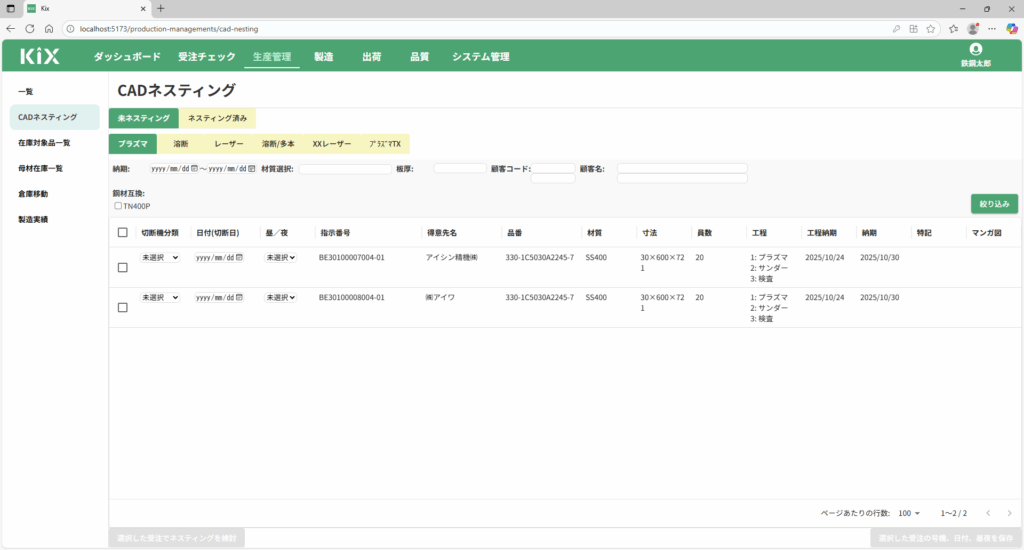Viewport: 1024px width, 550px height.
Task: Switch to the ネスティング済み tab
Action: click(217, 118)
